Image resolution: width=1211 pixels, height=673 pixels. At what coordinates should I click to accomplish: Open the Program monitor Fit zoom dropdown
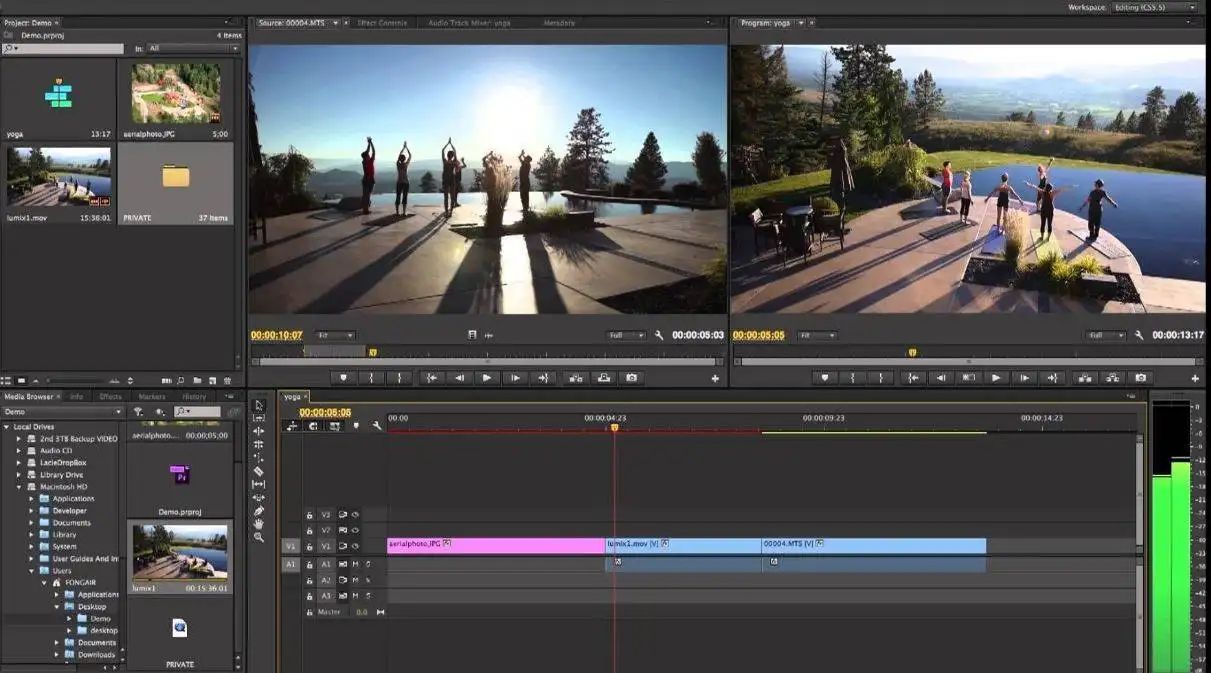click(817, 336)
